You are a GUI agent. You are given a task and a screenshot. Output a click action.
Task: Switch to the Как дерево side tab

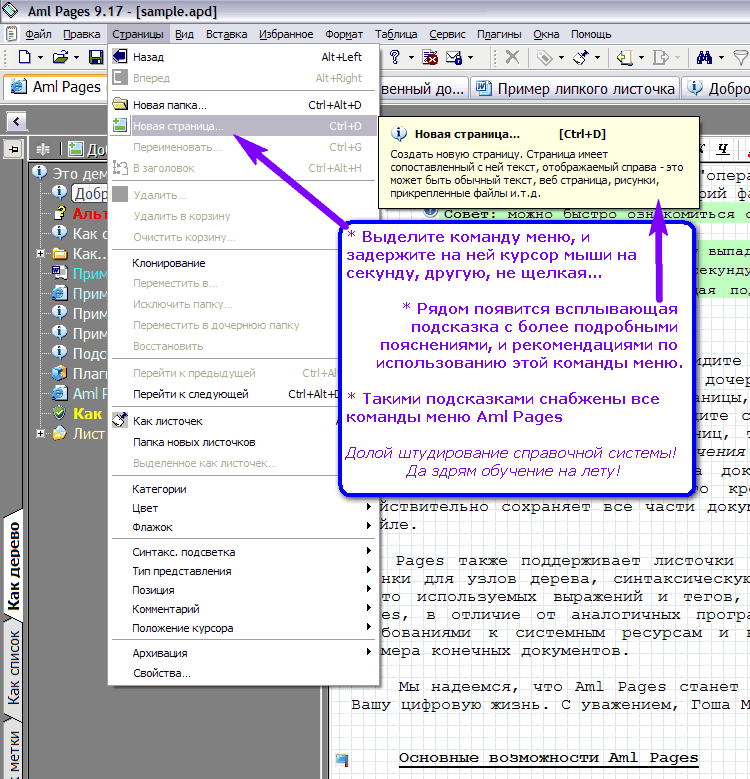[x=13, y=566]
